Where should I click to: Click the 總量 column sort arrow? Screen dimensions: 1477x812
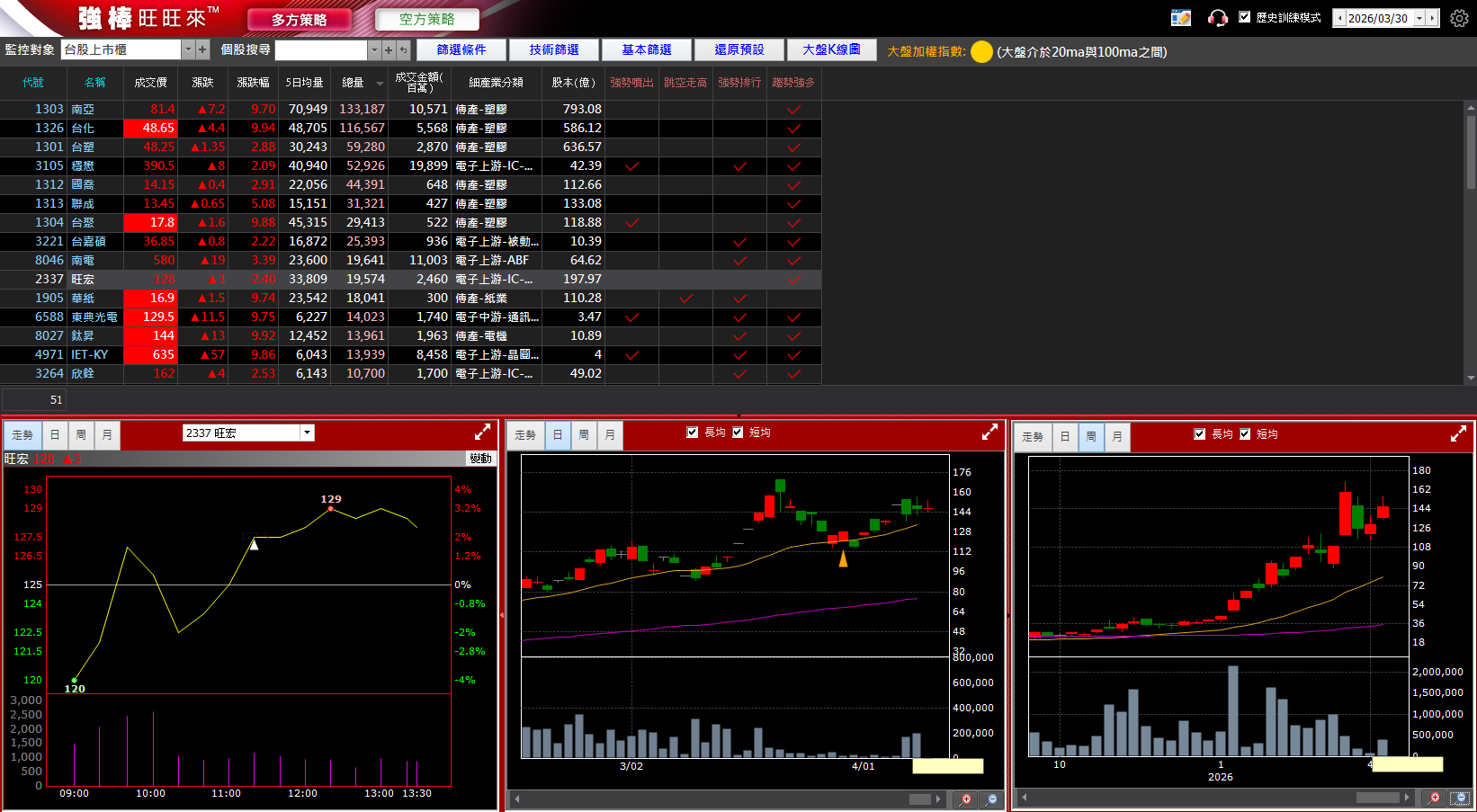point(380,84)
